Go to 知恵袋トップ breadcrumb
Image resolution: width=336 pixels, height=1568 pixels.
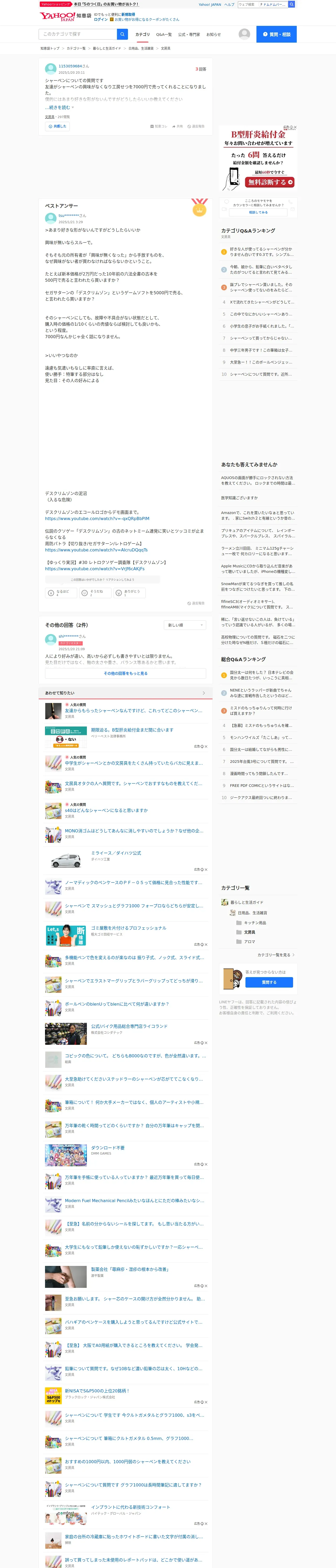coord(50,48)
